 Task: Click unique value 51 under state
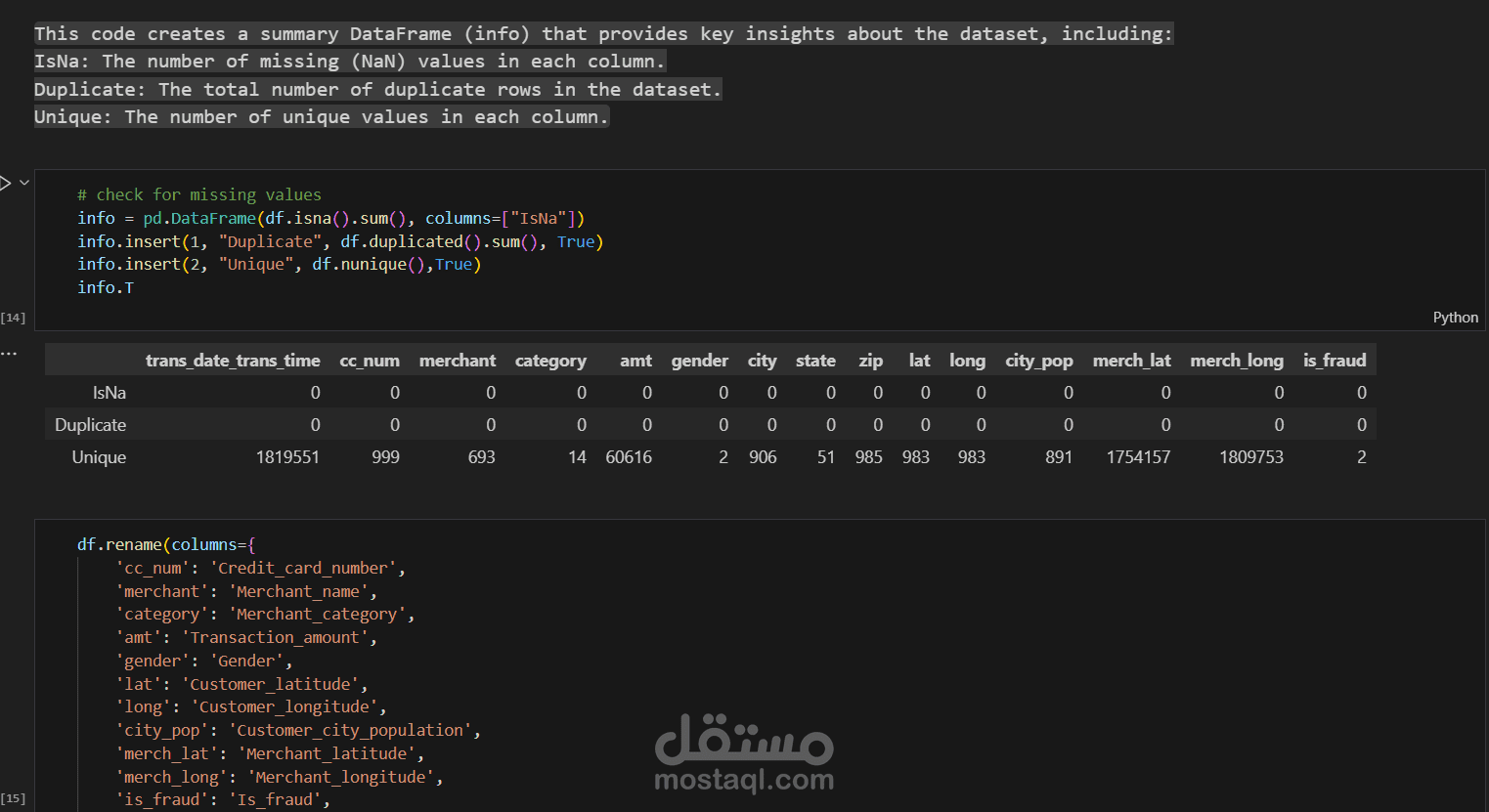pos(826,457)
